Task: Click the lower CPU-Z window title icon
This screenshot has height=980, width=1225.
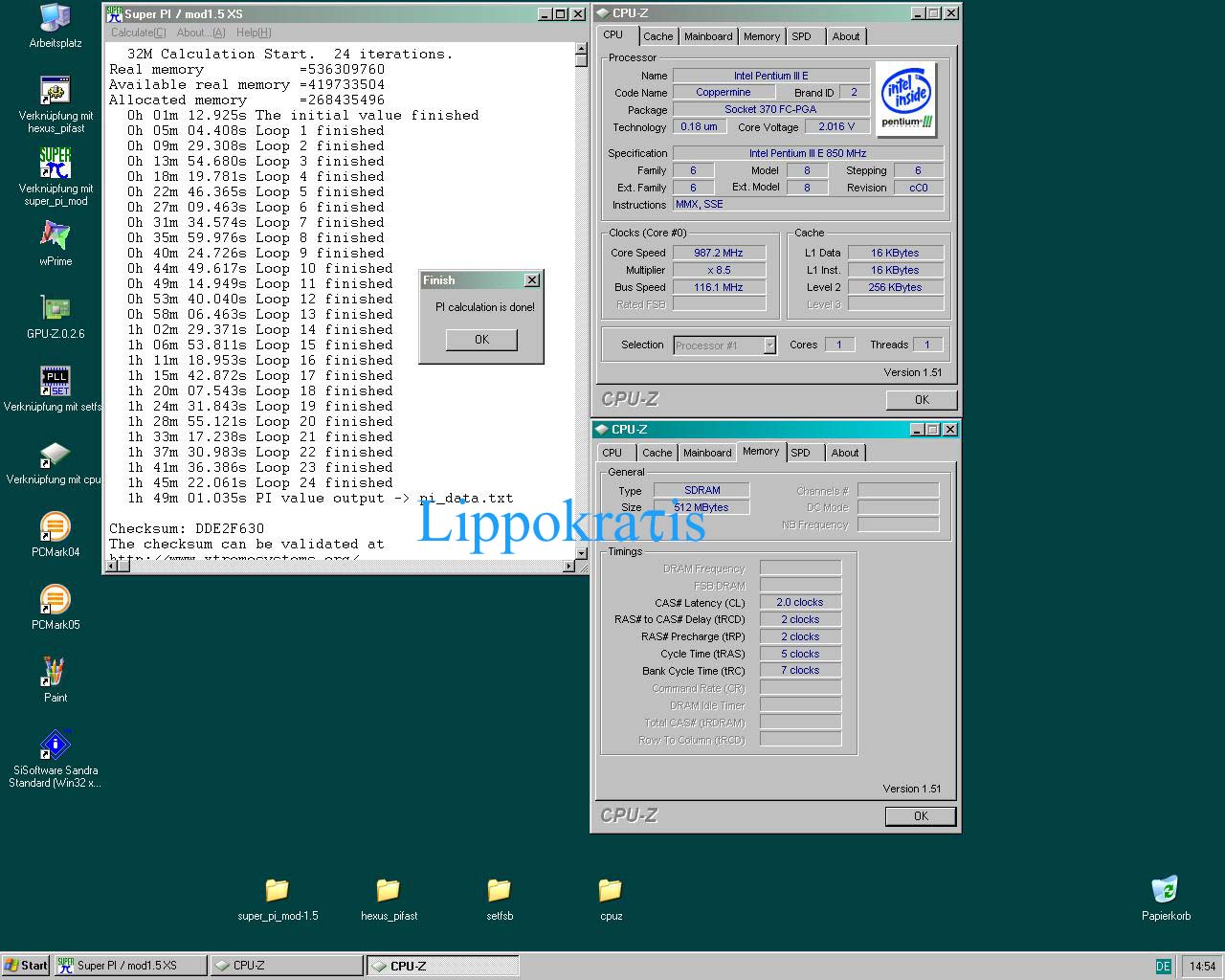Action: [602, 430]
